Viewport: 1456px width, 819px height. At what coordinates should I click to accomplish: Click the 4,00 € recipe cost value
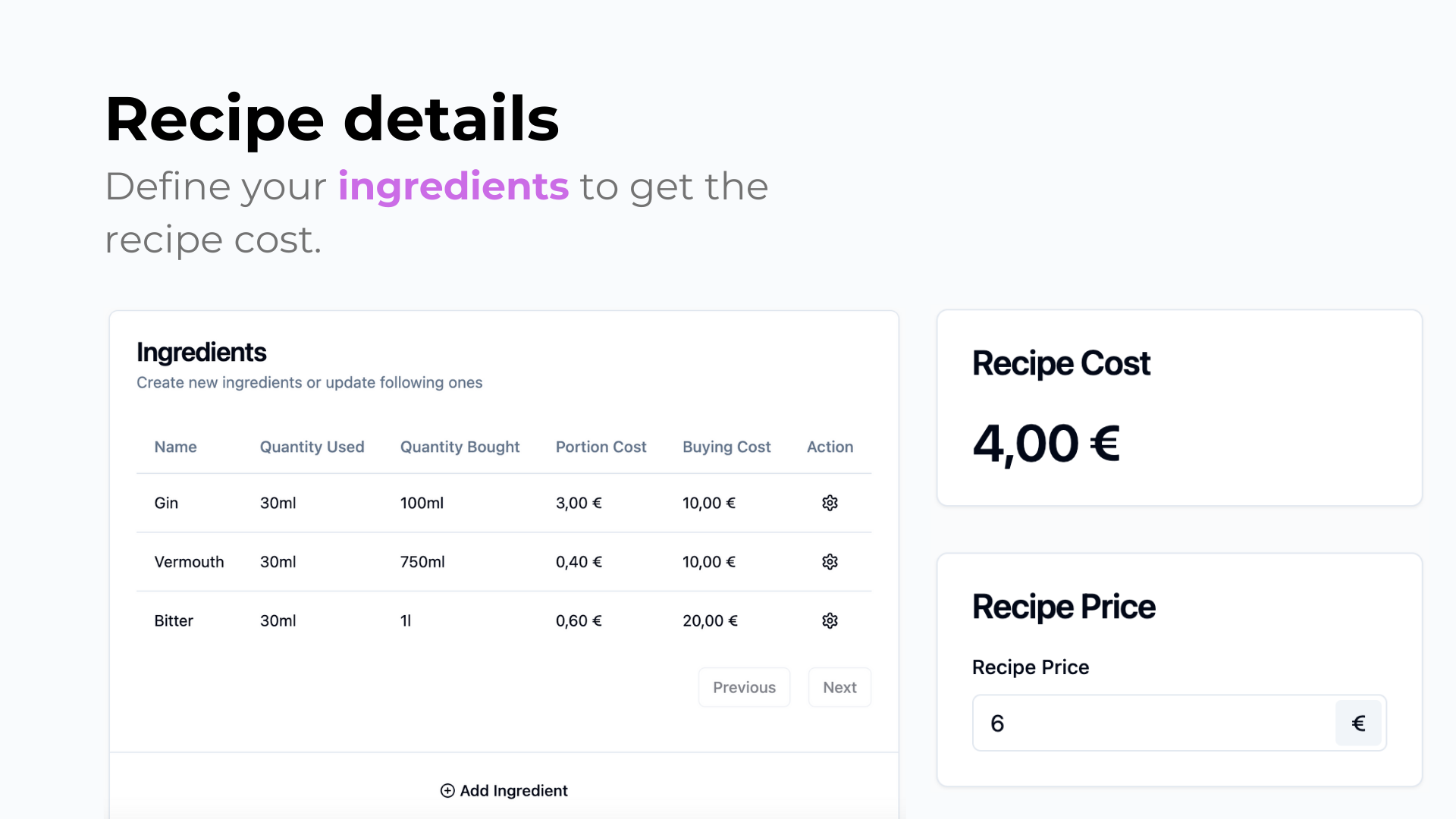1046,444
